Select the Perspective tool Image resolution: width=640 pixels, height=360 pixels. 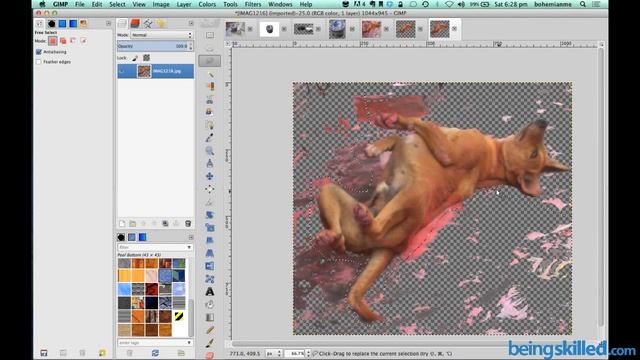210,253
